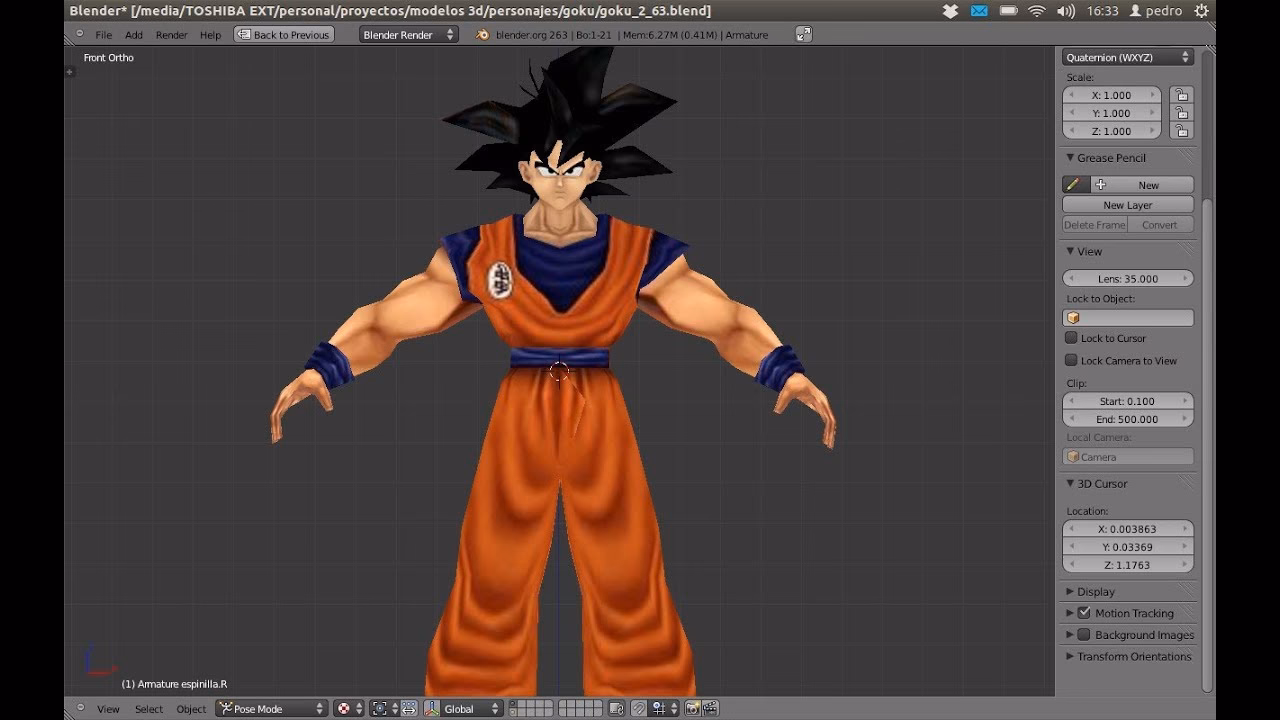
Task: Open the Wi-Fi network indicator
Action: (1037, 11)
